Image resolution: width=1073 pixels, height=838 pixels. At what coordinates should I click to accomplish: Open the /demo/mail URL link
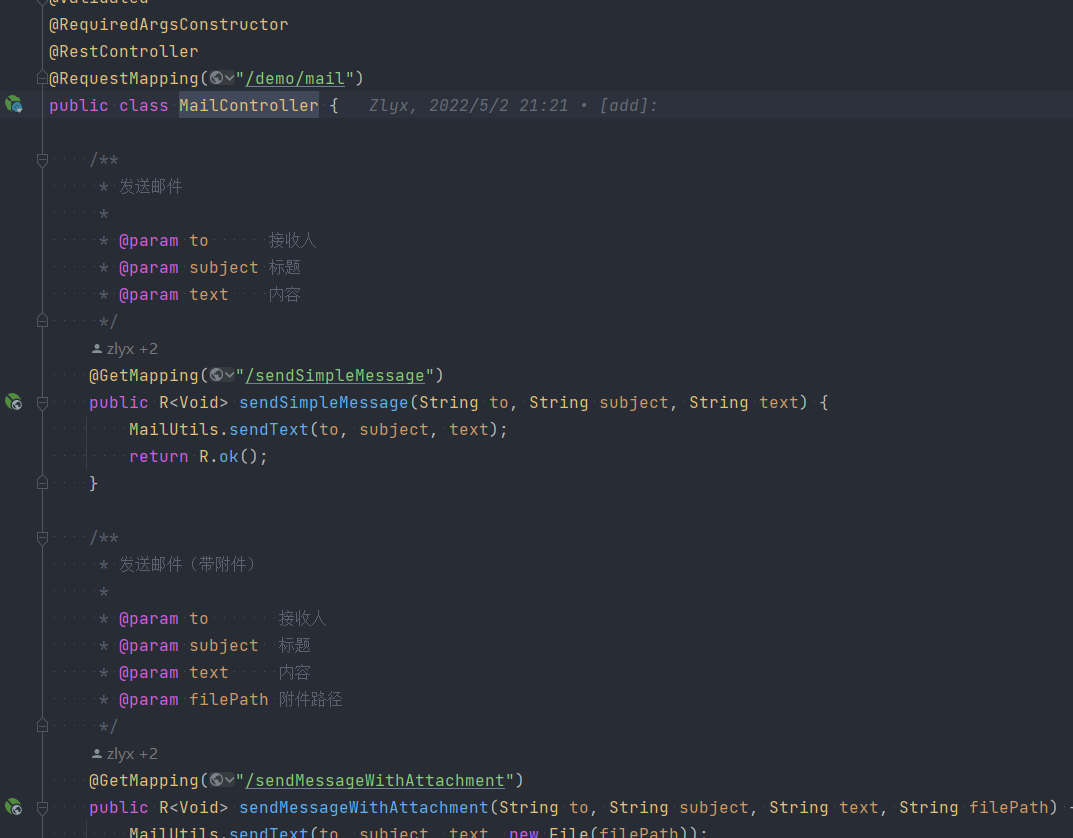pyautogui.click(x=295, y=79)
